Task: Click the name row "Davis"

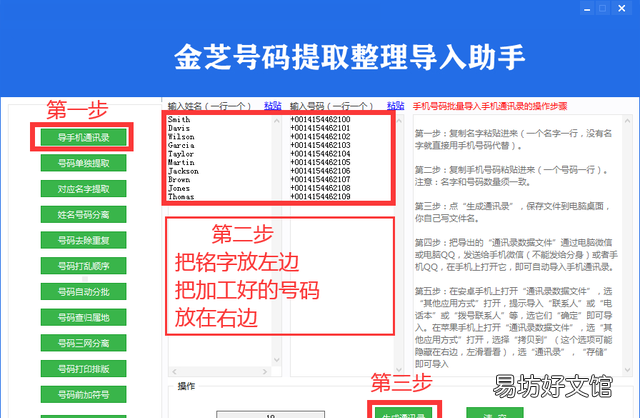Action: click(179, 128)
